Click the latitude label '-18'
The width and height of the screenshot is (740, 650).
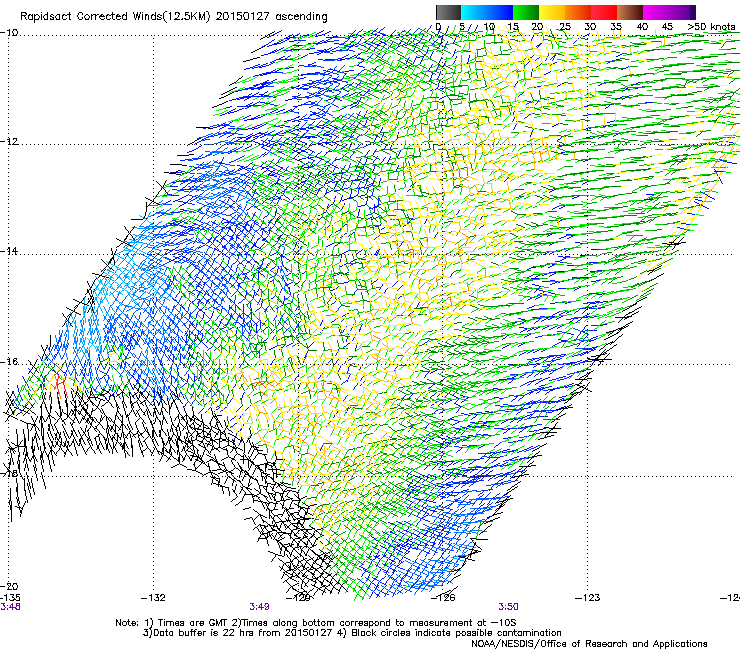9,473
